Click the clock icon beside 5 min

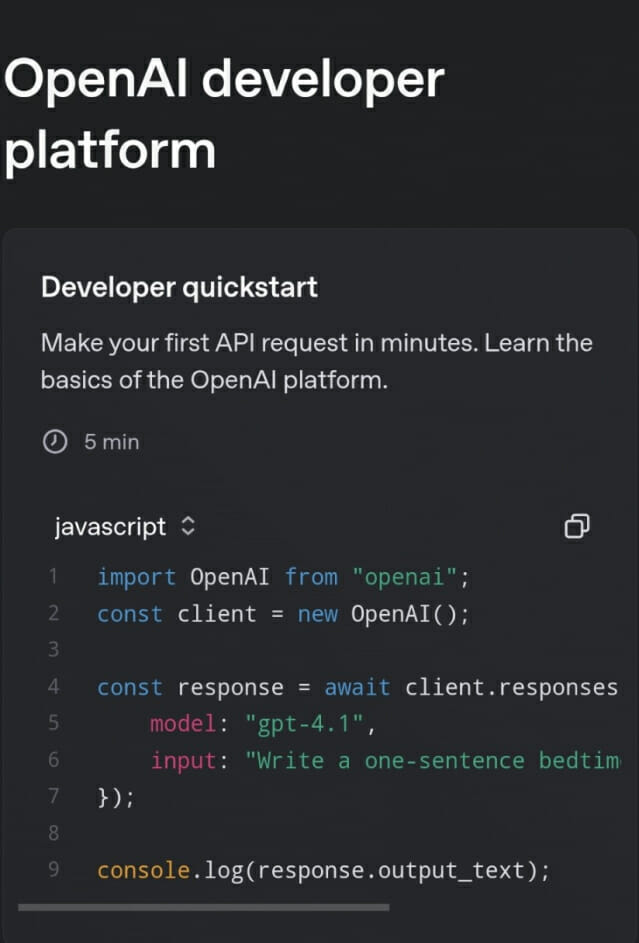55,442
